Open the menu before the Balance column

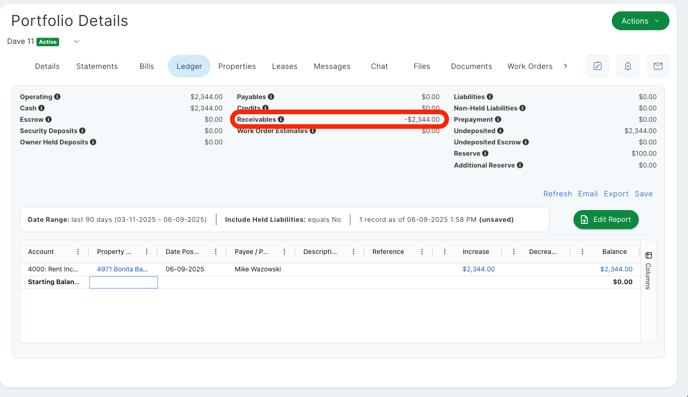pos(582,252)
